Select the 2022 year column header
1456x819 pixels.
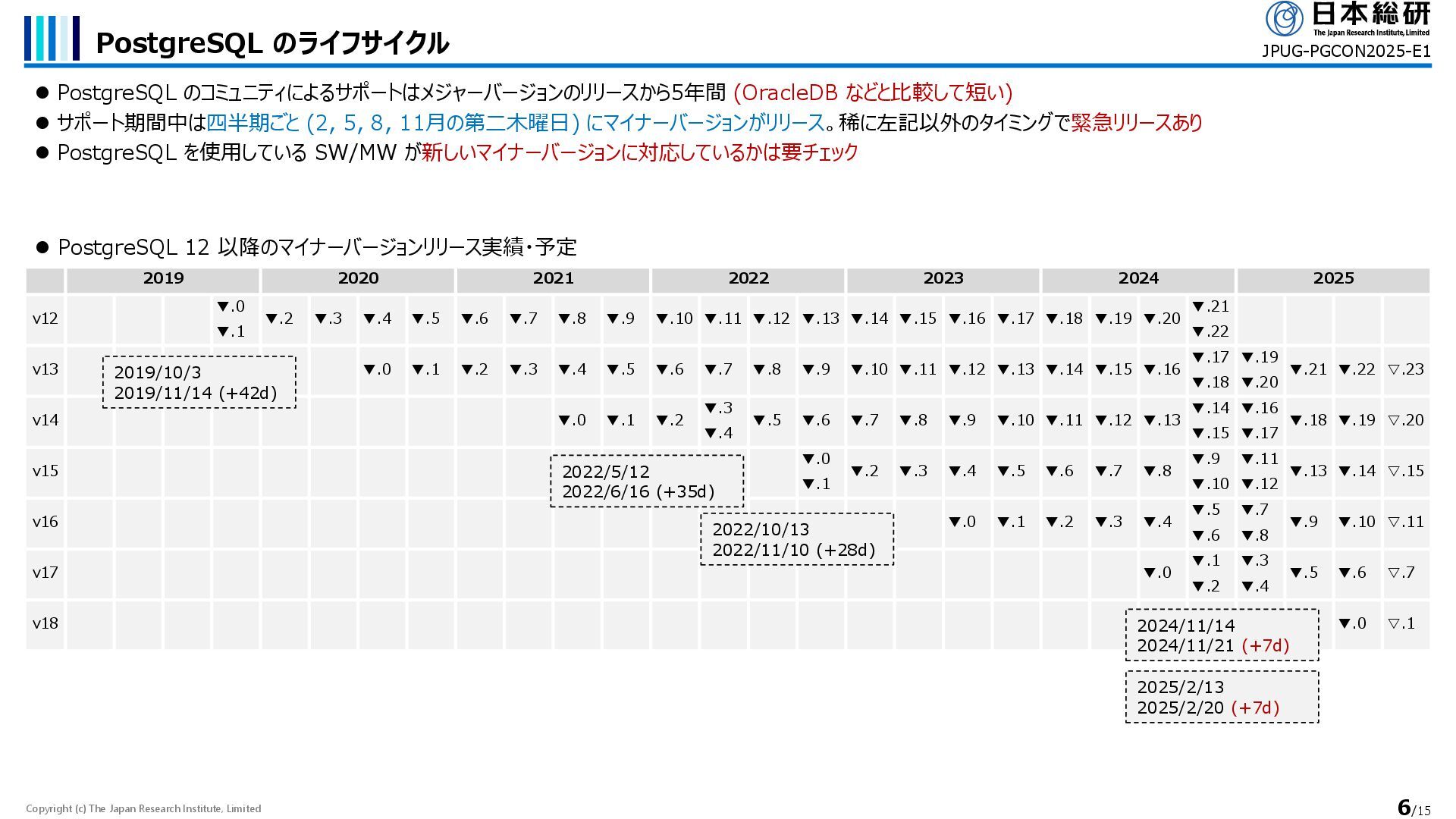748,278
